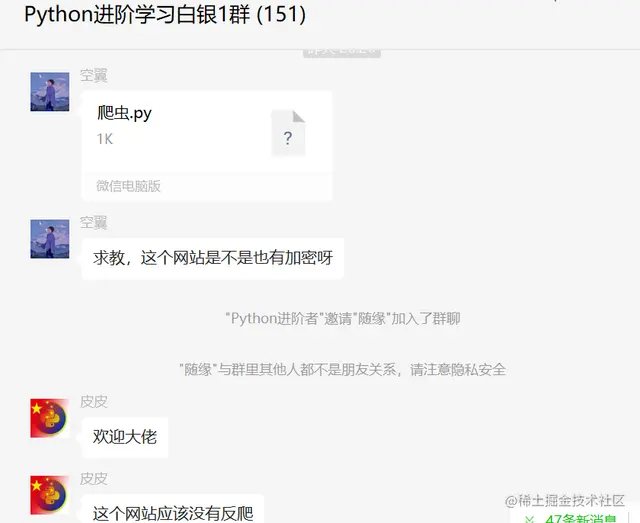This screenshot has height=523, width=640.
Task: Open the 爬虫.py file name in the bubble
Action: tap(124, 113)
